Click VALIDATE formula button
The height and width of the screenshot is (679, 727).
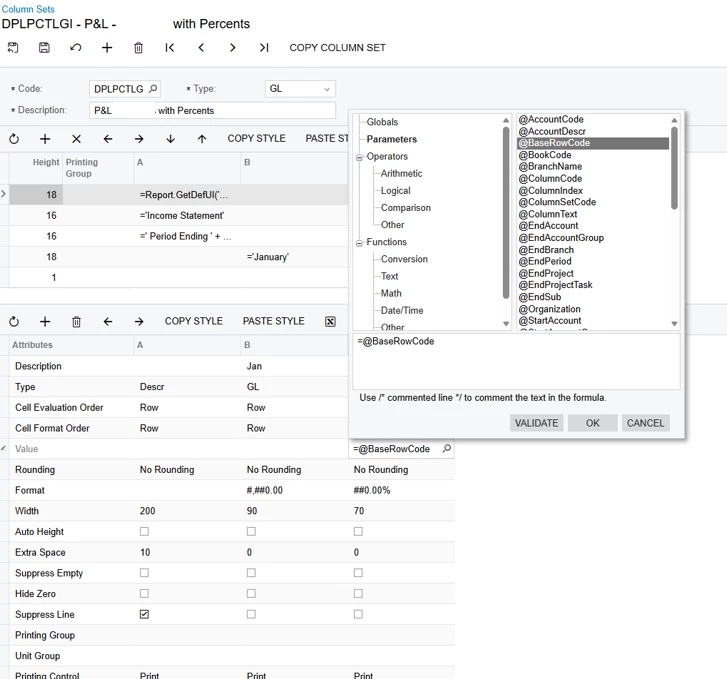[x=536, y=423]
